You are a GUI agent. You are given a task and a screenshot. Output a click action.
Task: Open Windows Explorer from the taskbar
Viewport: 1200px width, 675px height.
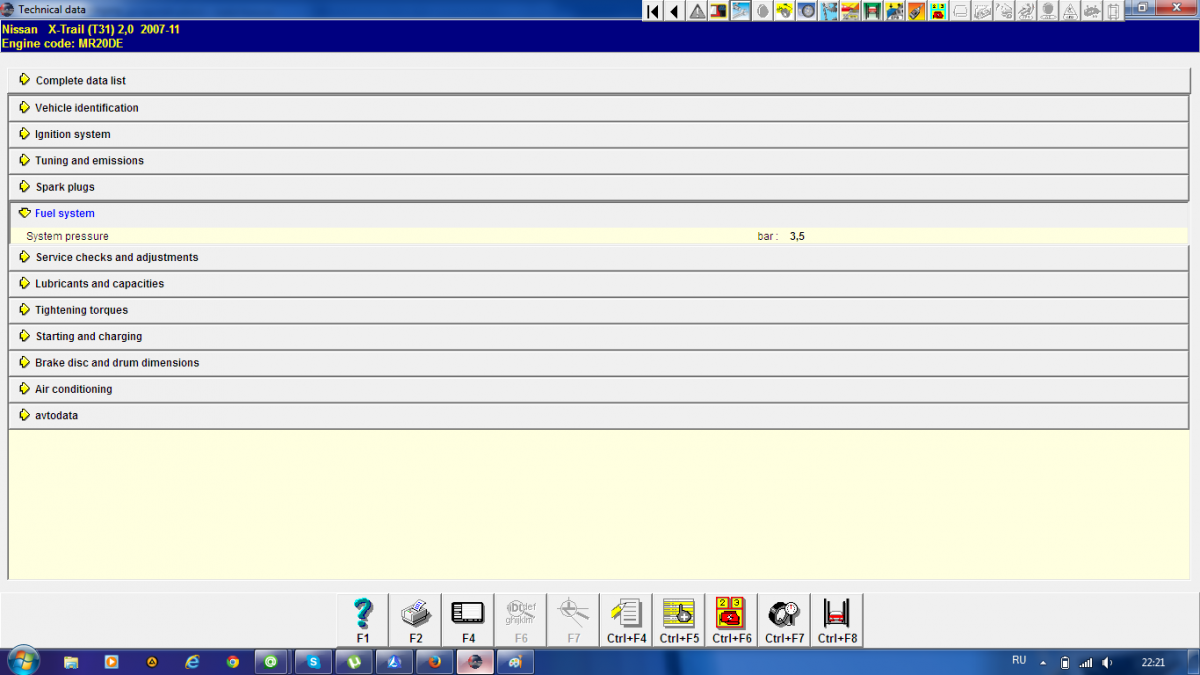tap(71, 662)
